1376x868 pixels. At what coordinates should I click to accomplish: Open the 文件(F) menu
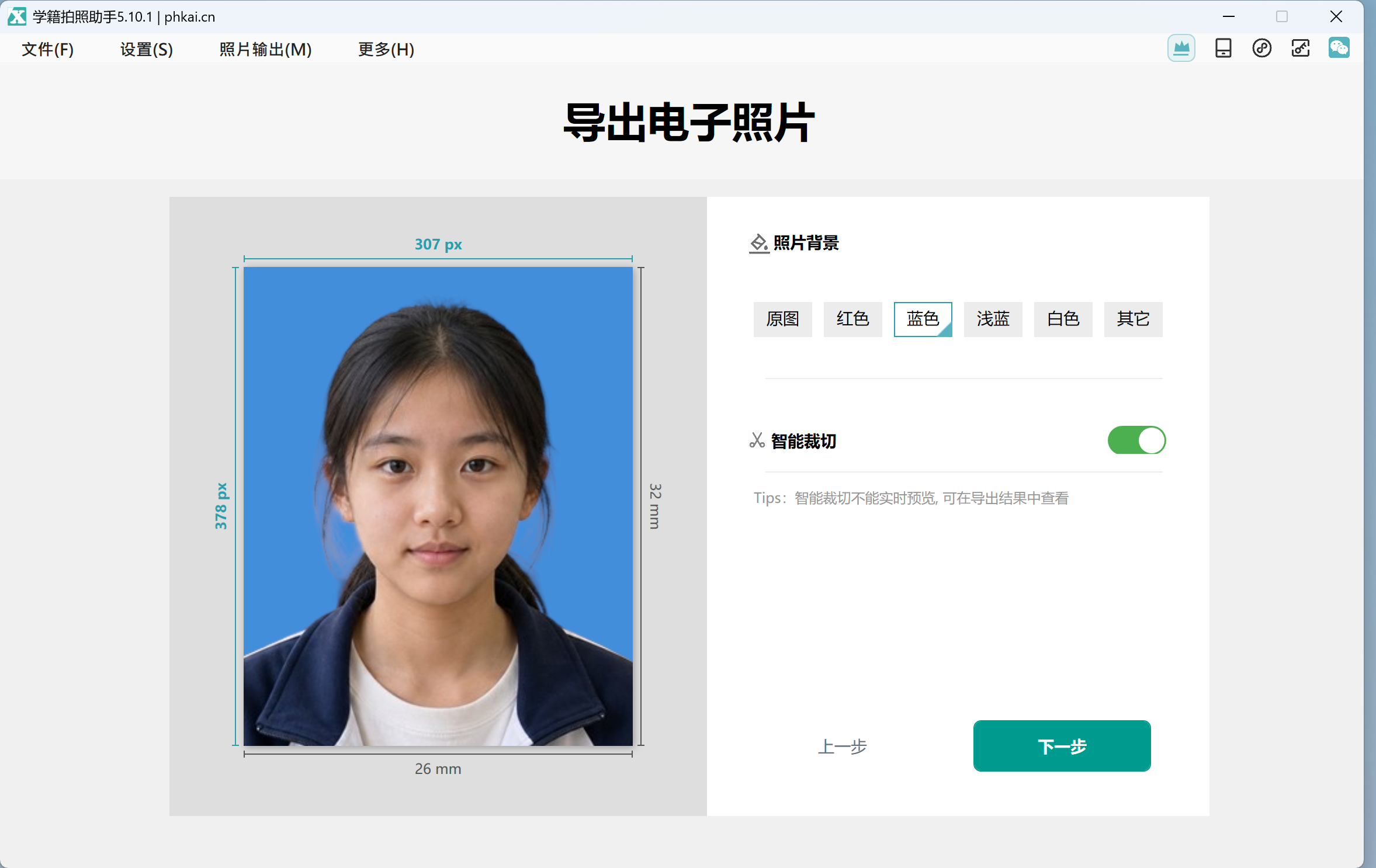click(x=48, y=50)
